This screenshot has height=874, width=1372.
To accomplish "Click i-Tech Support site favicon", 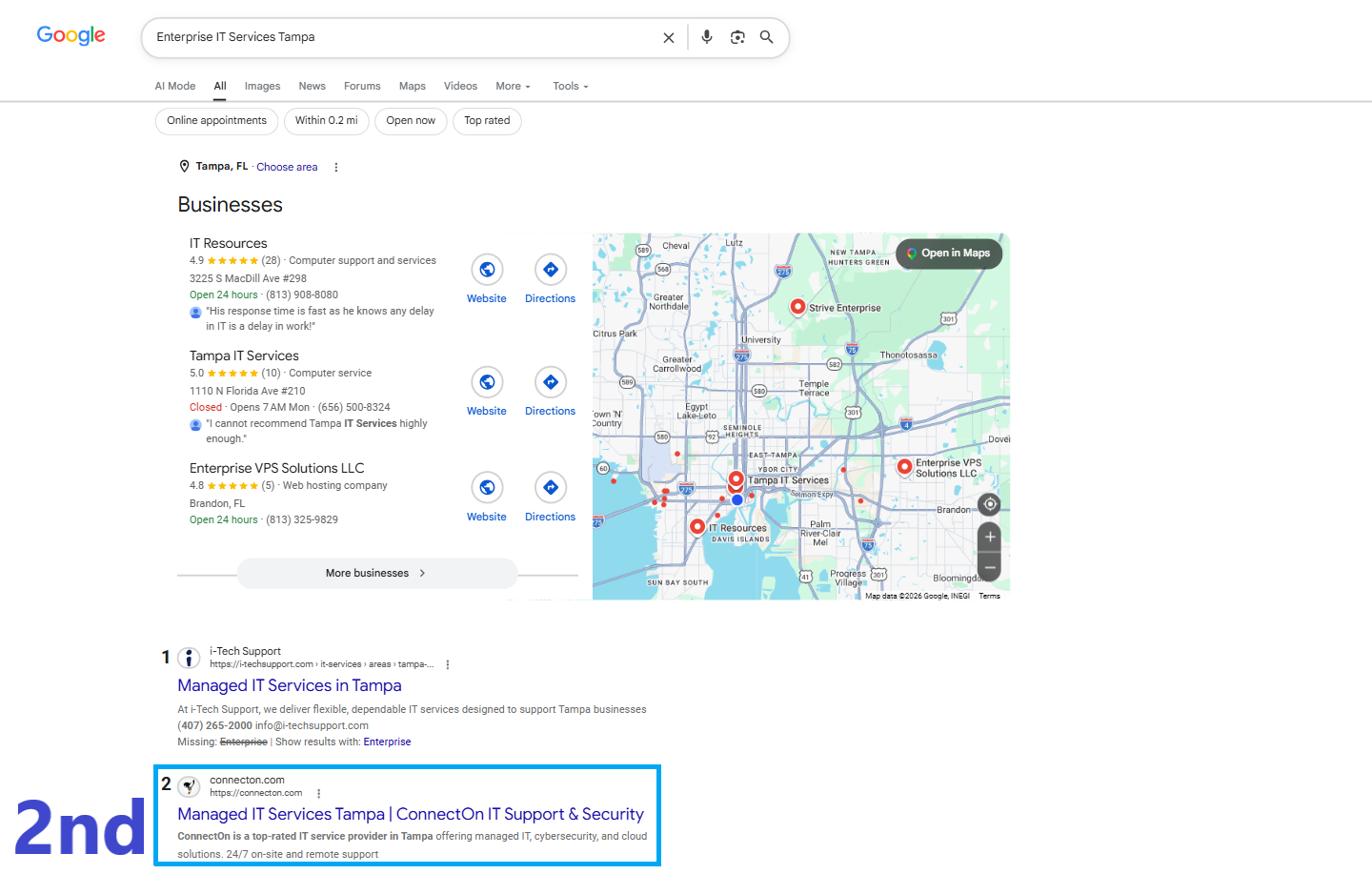I will 190,658.
